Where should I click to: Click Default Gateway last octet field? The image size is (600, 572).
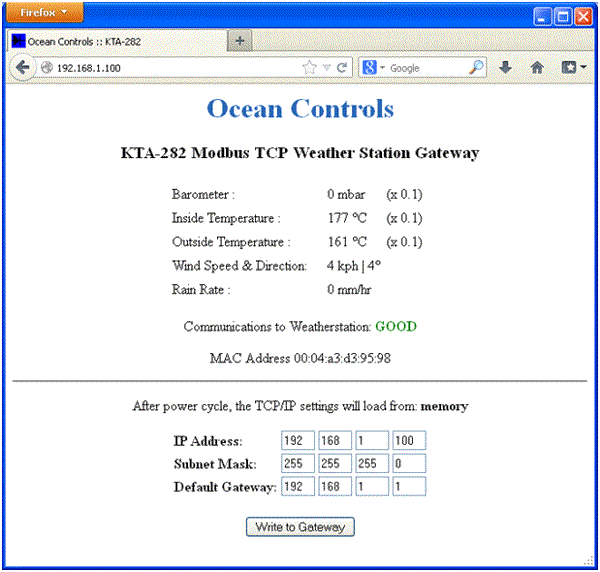[409, 486]
